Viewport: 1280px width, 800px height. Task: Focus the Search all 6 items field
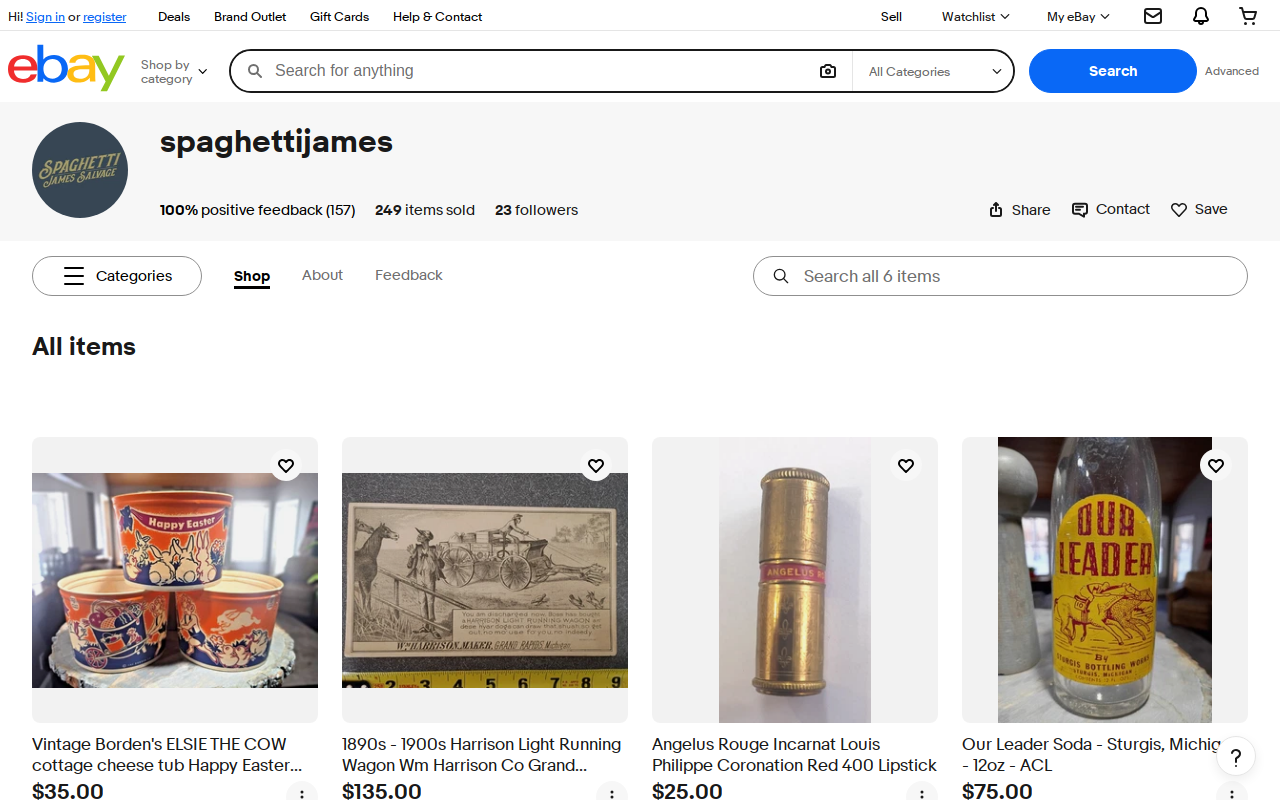(1000, 276)
